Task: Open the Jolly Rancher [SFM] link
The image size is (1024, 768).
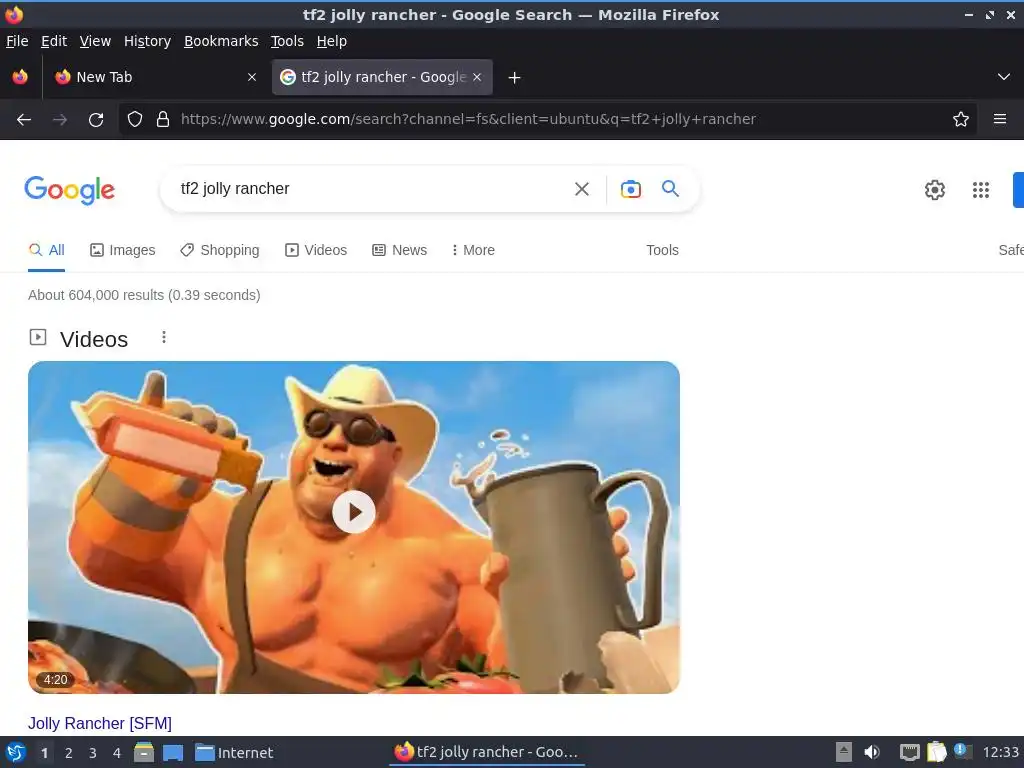Action: coord(100,723)
